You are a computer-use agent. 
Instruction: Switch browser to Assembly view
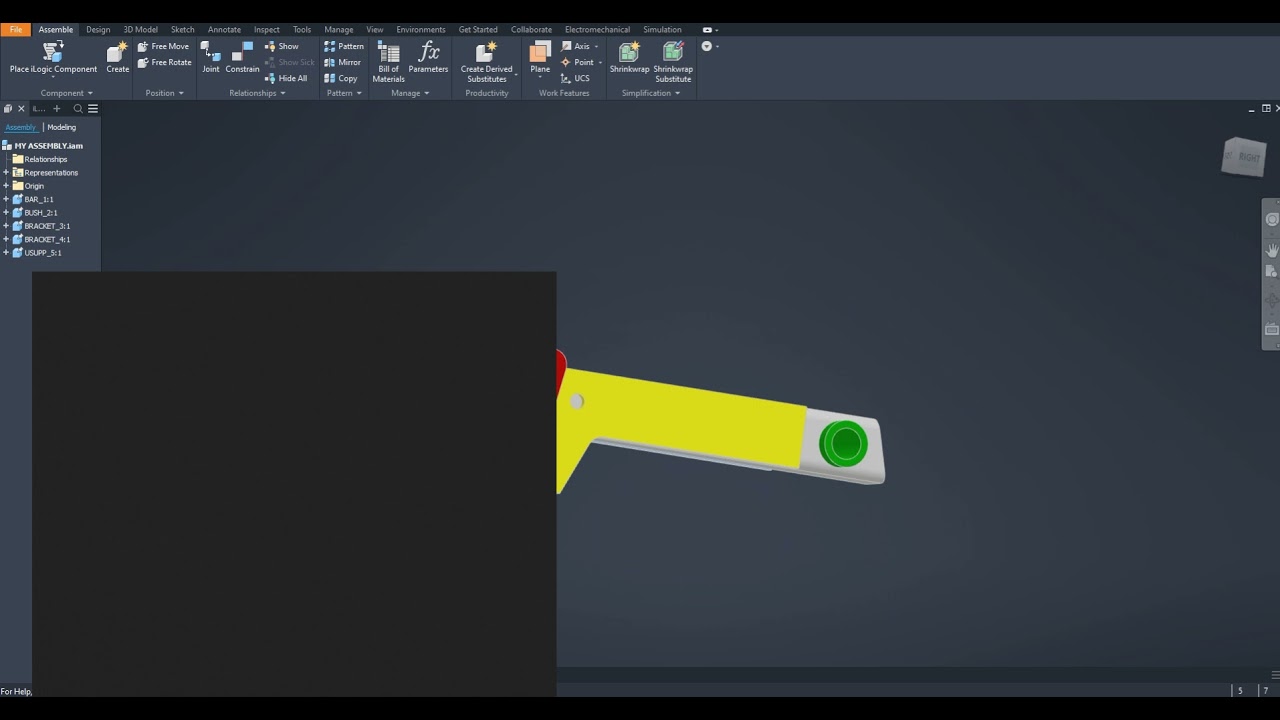[x=20, y=127]
